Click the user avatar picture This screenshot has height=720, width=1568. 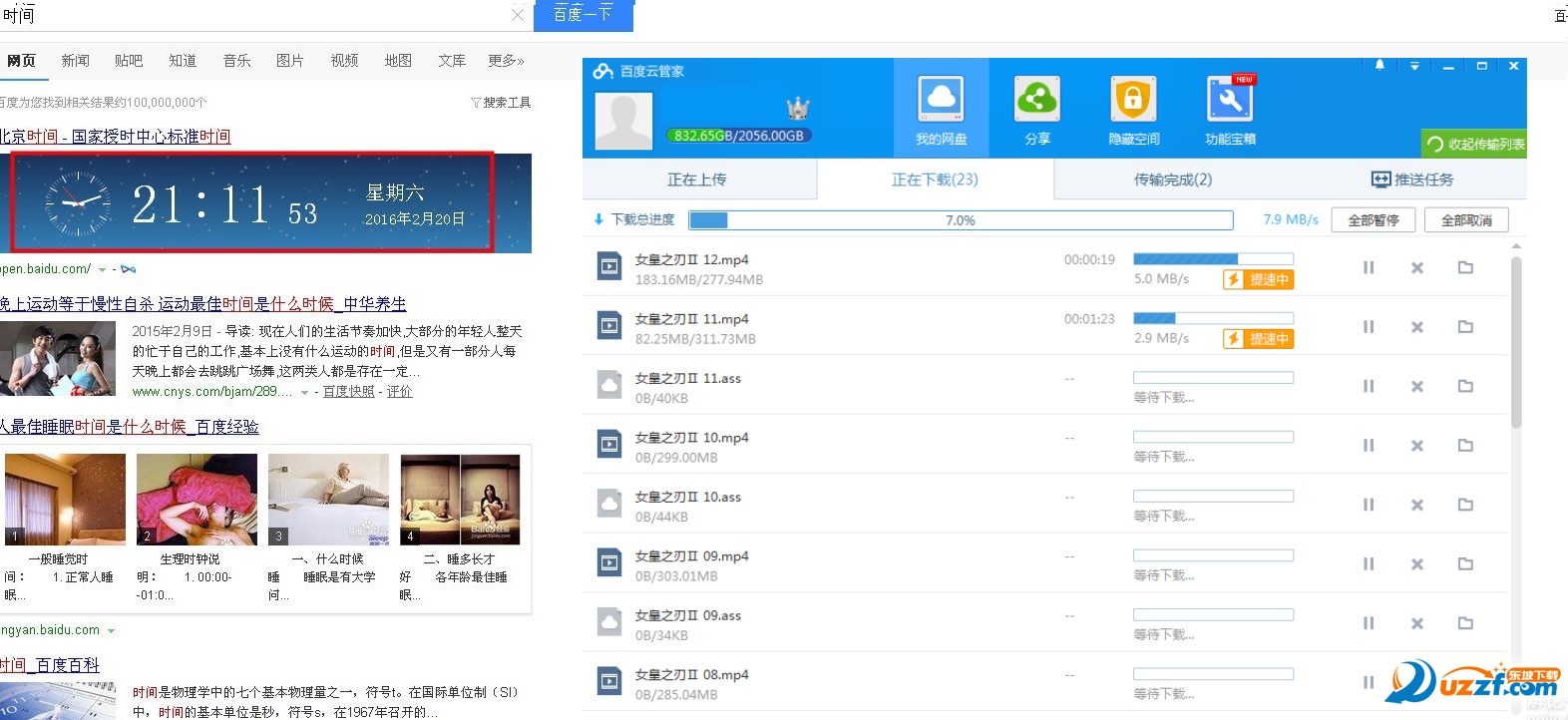click(623, 122)
